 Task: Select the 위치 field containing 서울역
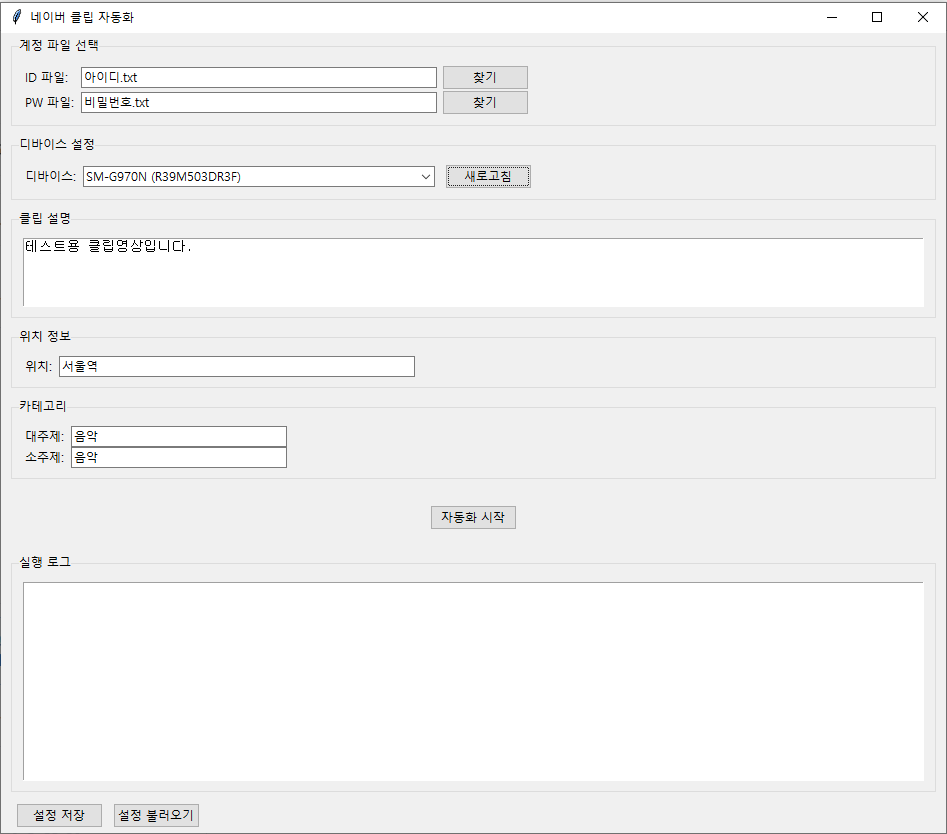236,367
